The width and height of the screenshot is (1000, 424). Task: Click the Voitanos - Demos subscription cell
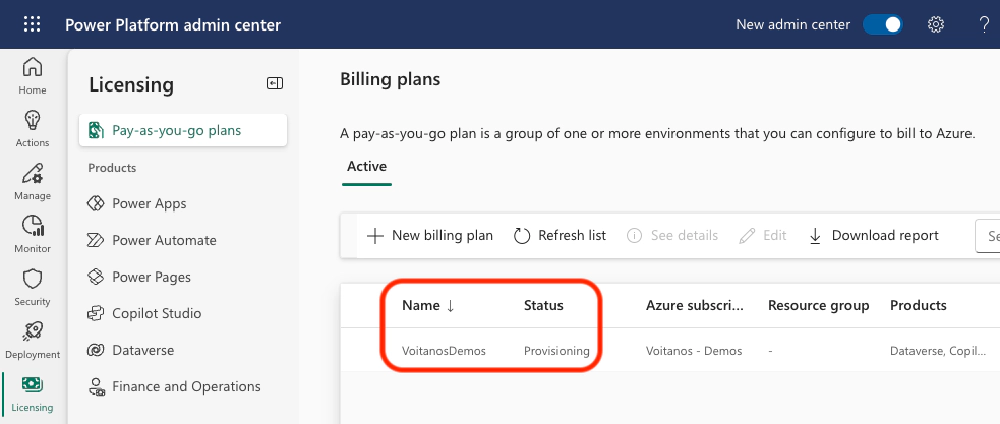click(x=694, y=351)
